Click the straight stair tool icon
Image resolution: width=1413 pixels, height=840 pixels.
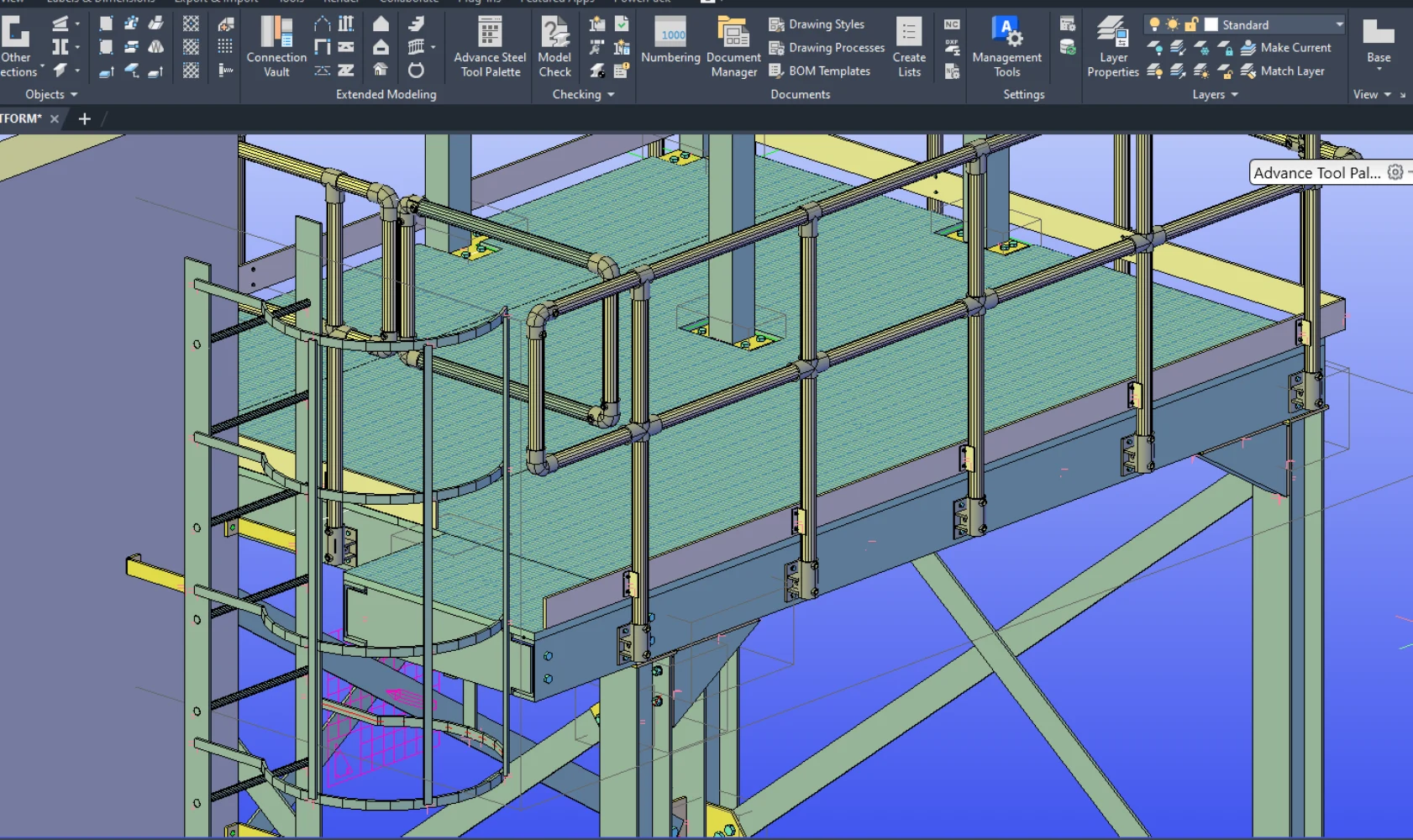[416, 23]
